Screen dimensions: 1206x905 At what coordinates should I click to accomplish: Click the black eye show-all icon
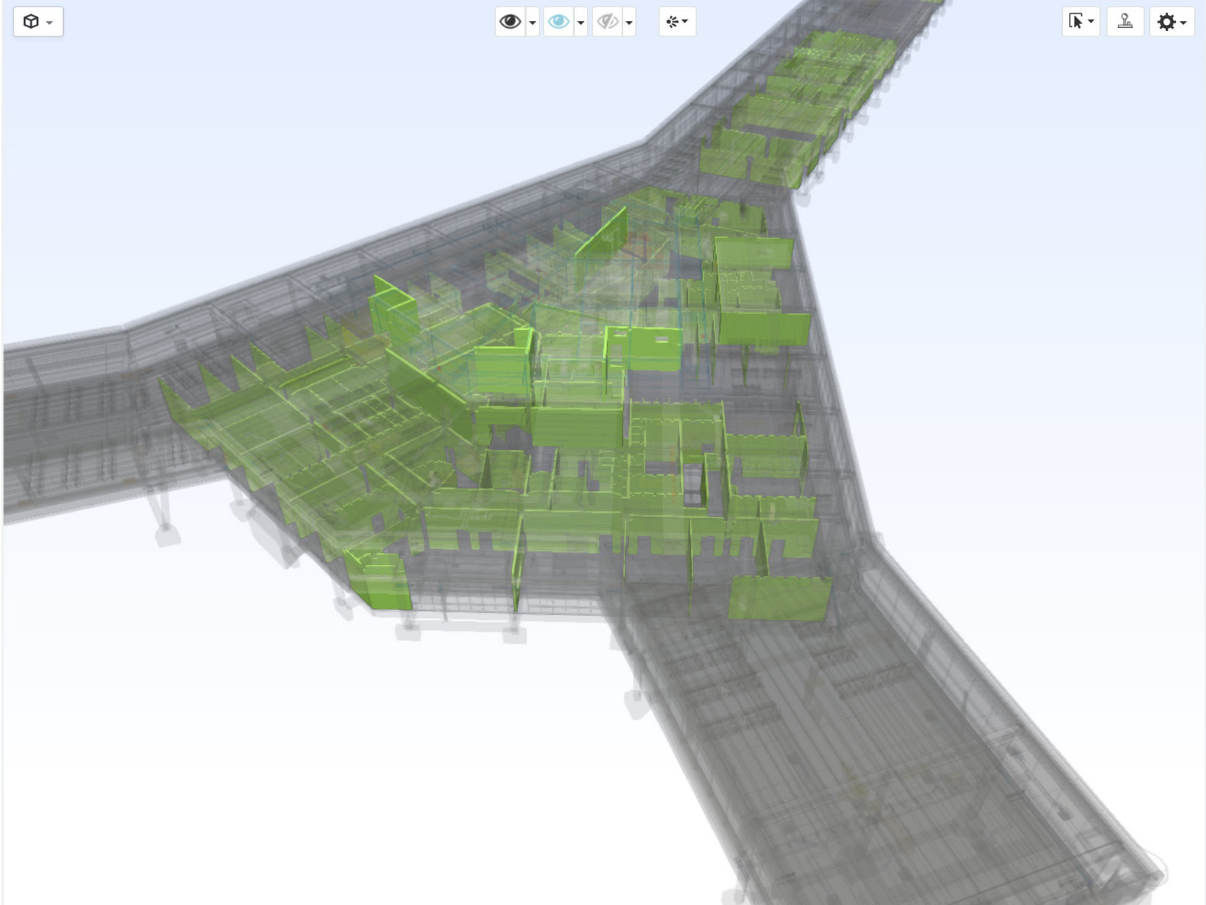[510, 22]
